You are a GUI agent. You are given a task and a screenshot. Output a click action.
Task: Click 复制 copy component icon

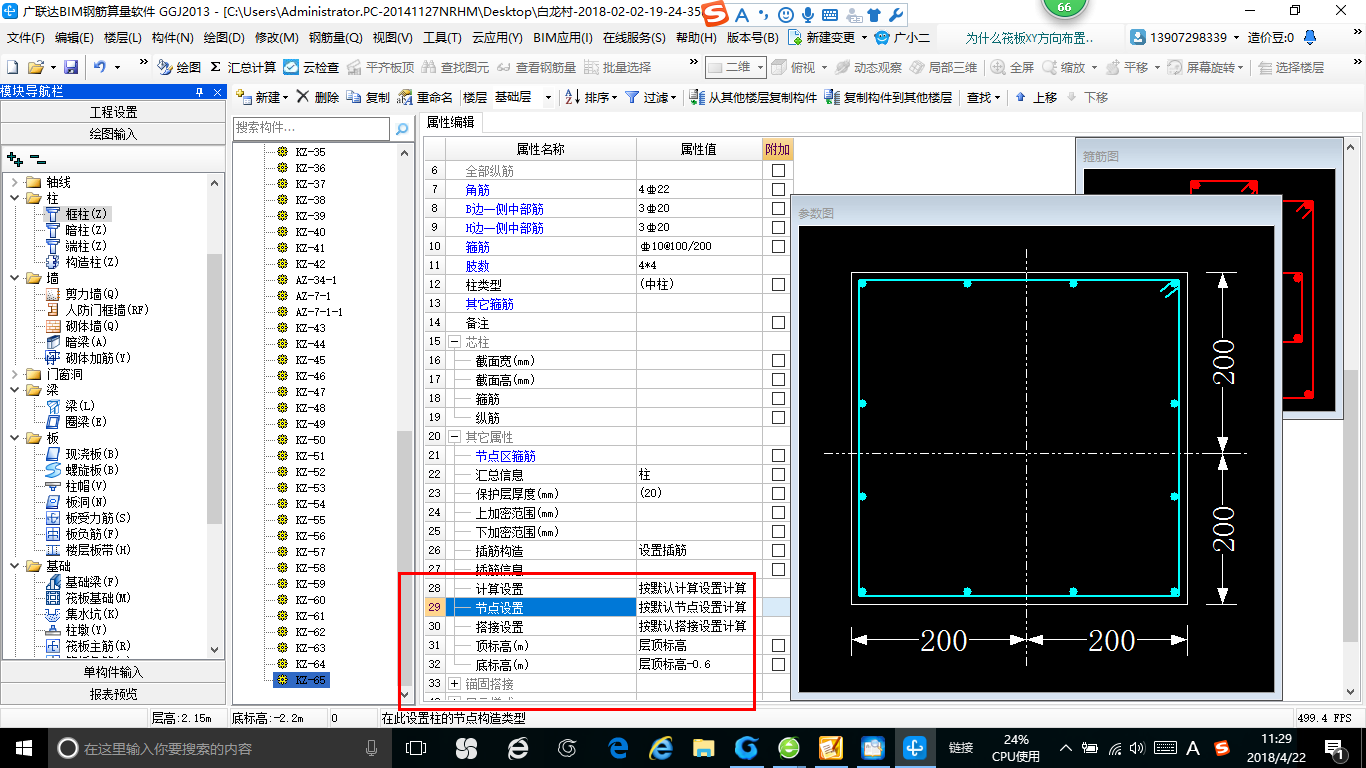point(369,97)
